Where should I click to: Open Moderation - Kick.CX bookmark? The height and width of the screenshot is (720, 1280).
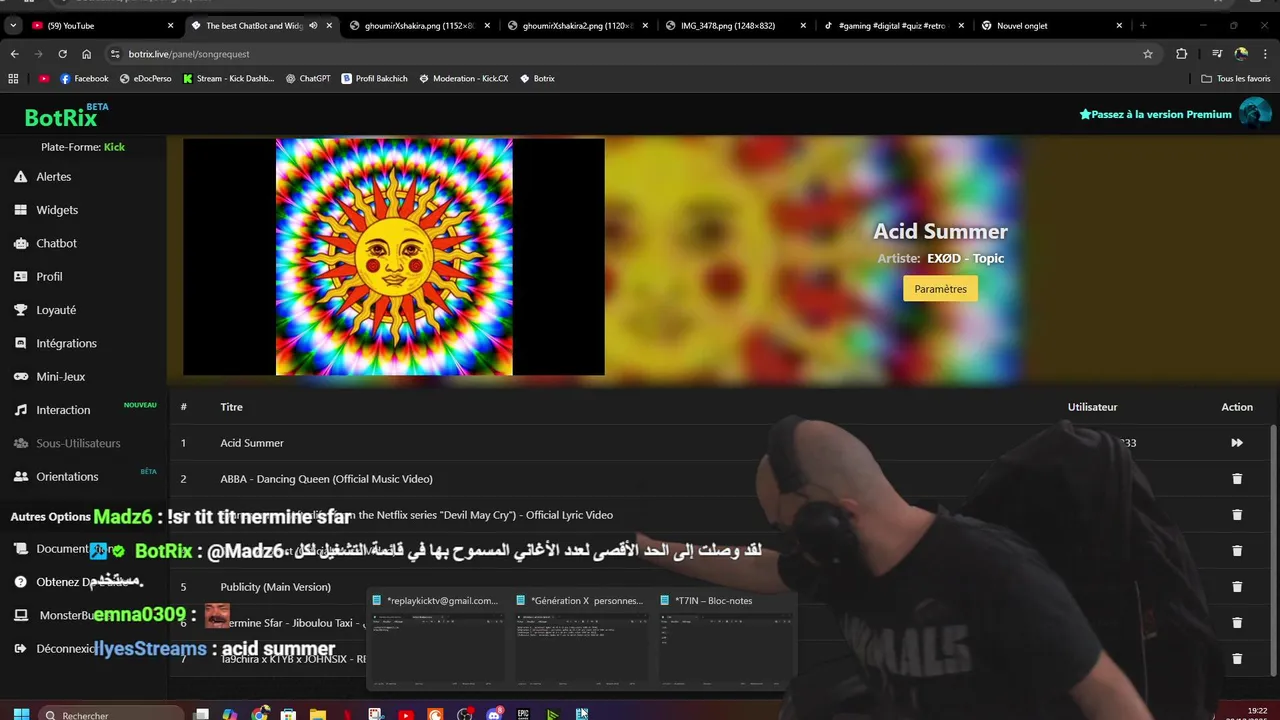tap(463, 78)
